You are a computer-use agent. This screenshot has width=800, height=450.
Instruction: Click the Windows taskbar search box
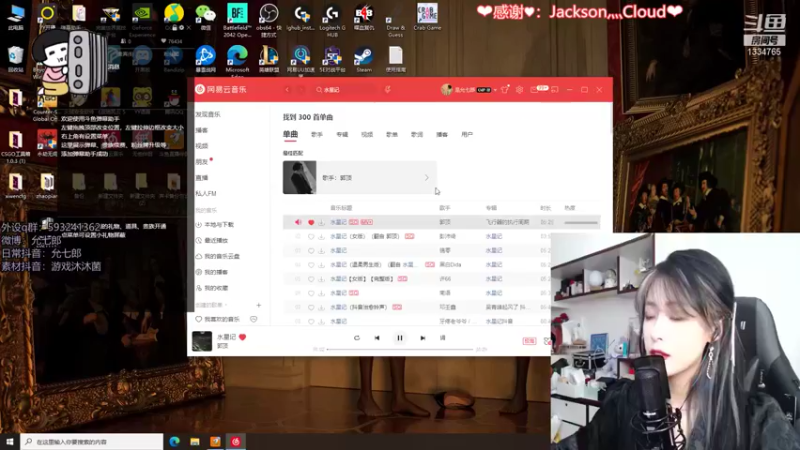(x=92, y=442)
